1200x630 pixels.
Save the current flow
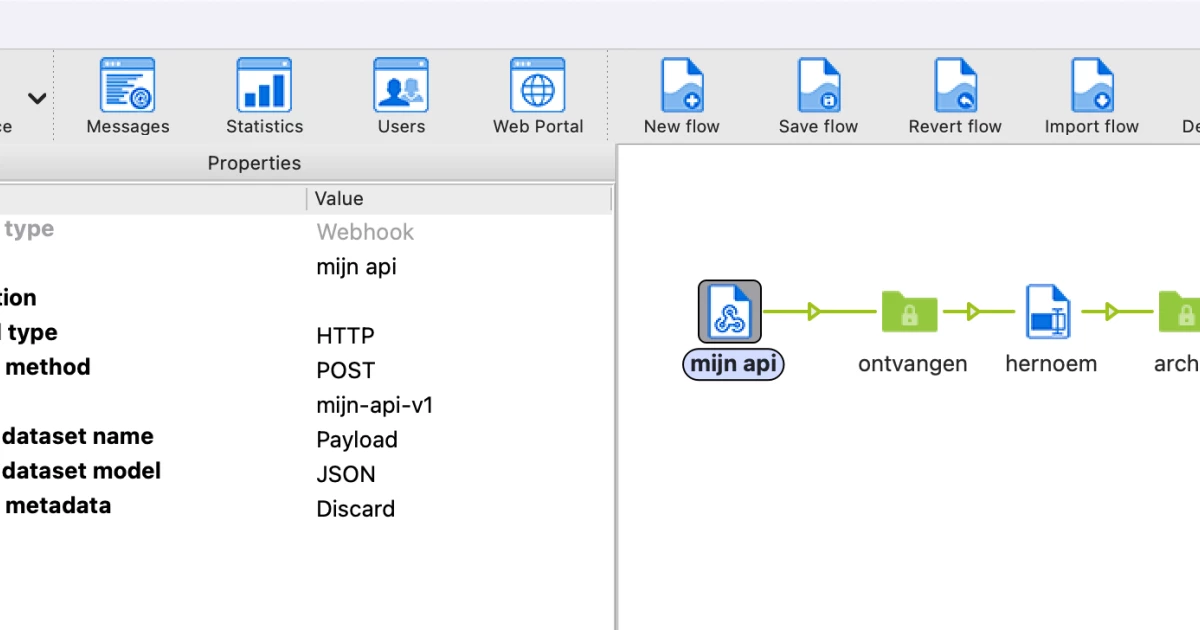(818, 95)
